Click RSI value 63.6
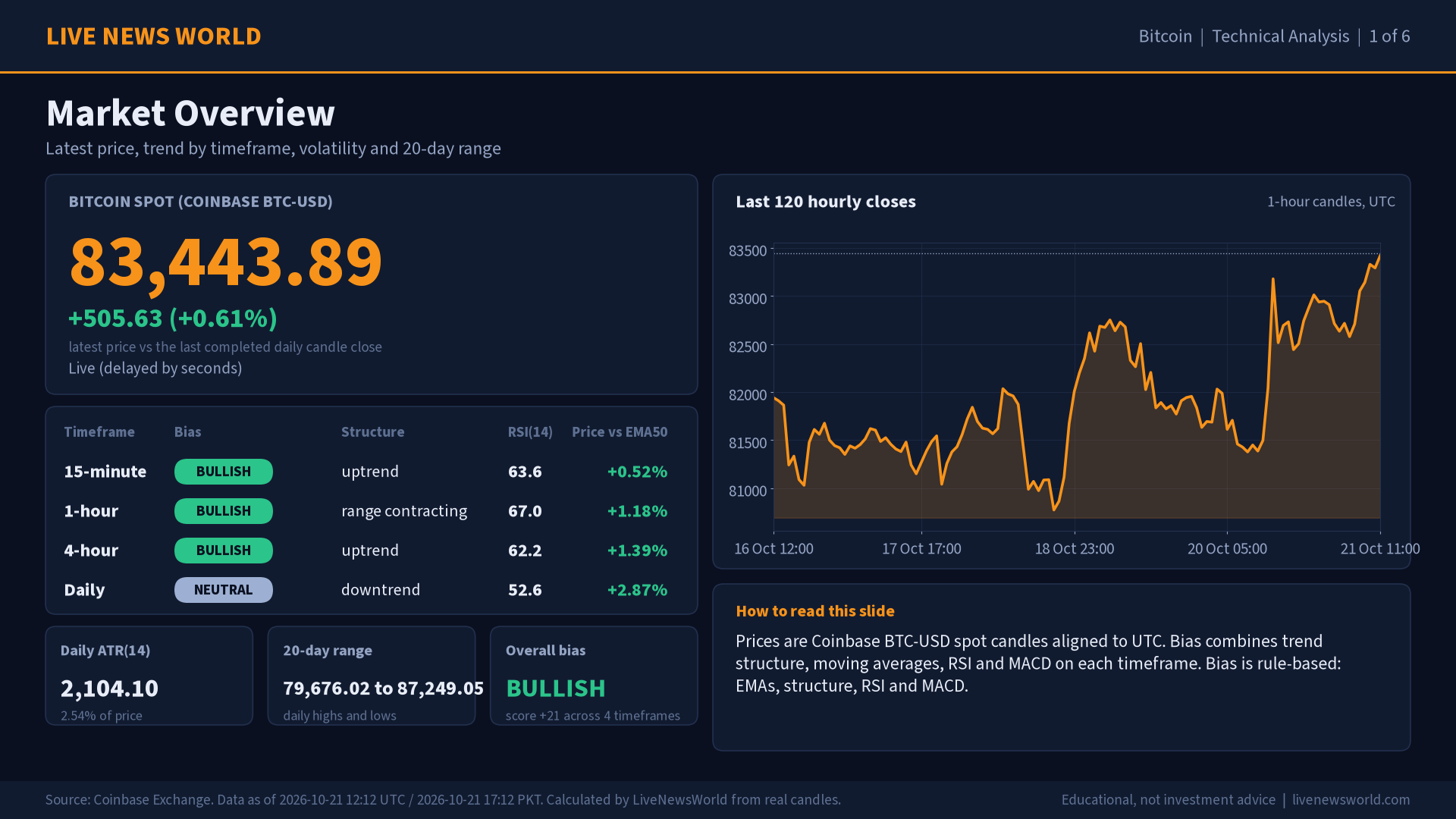Image resolution: width=1456 pixels, height=819 pixels. click(525, 472)
